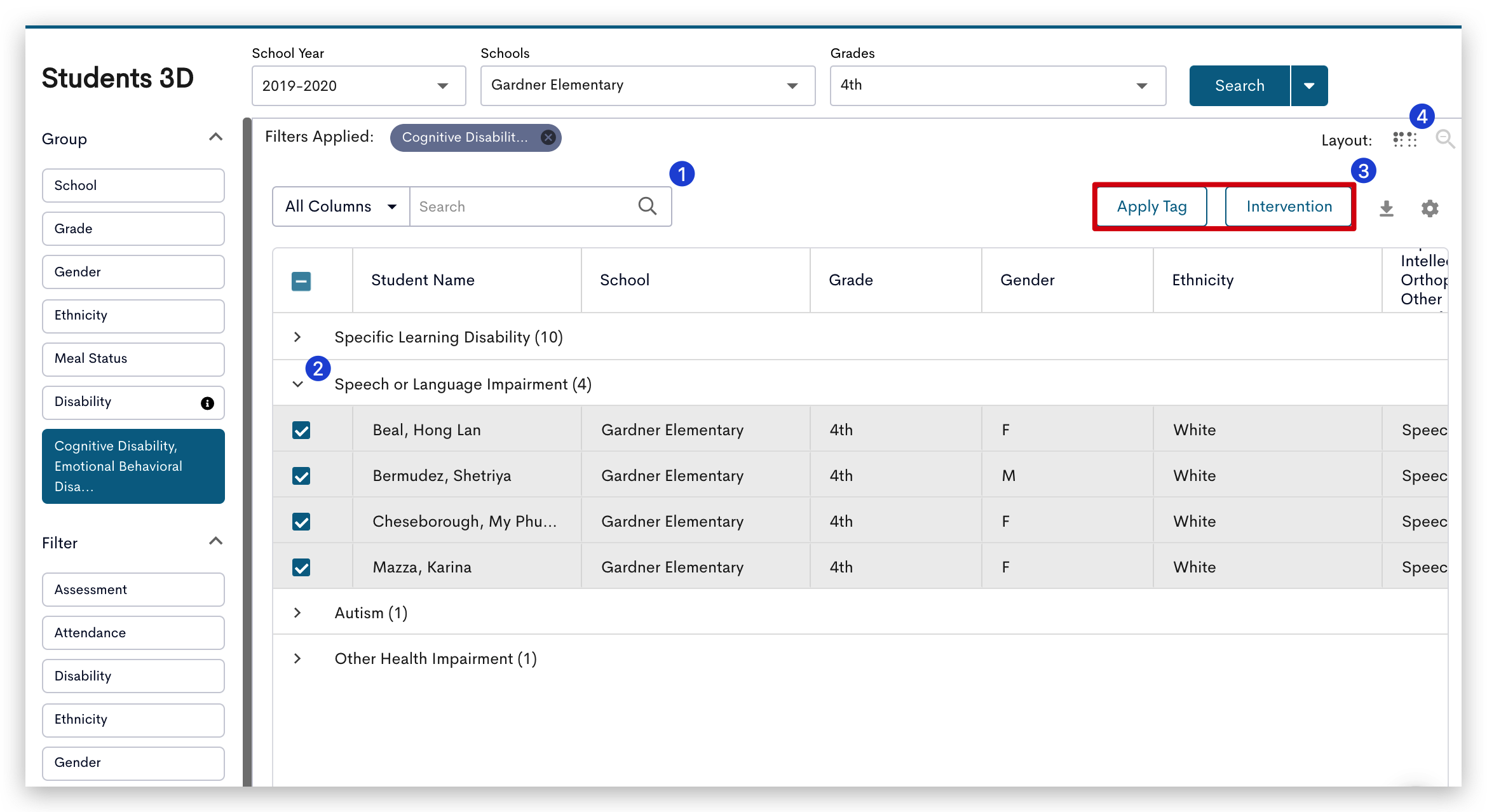This screenshot has height=812, width=1487.
Task: Uncheck Bermudez, Shetriya row checkbox
Action: point(301,476)
